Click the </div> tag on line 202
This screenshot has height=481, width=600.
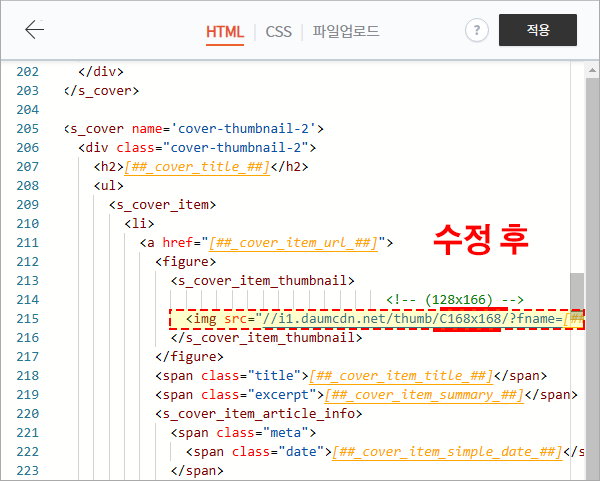click(101, 72)
